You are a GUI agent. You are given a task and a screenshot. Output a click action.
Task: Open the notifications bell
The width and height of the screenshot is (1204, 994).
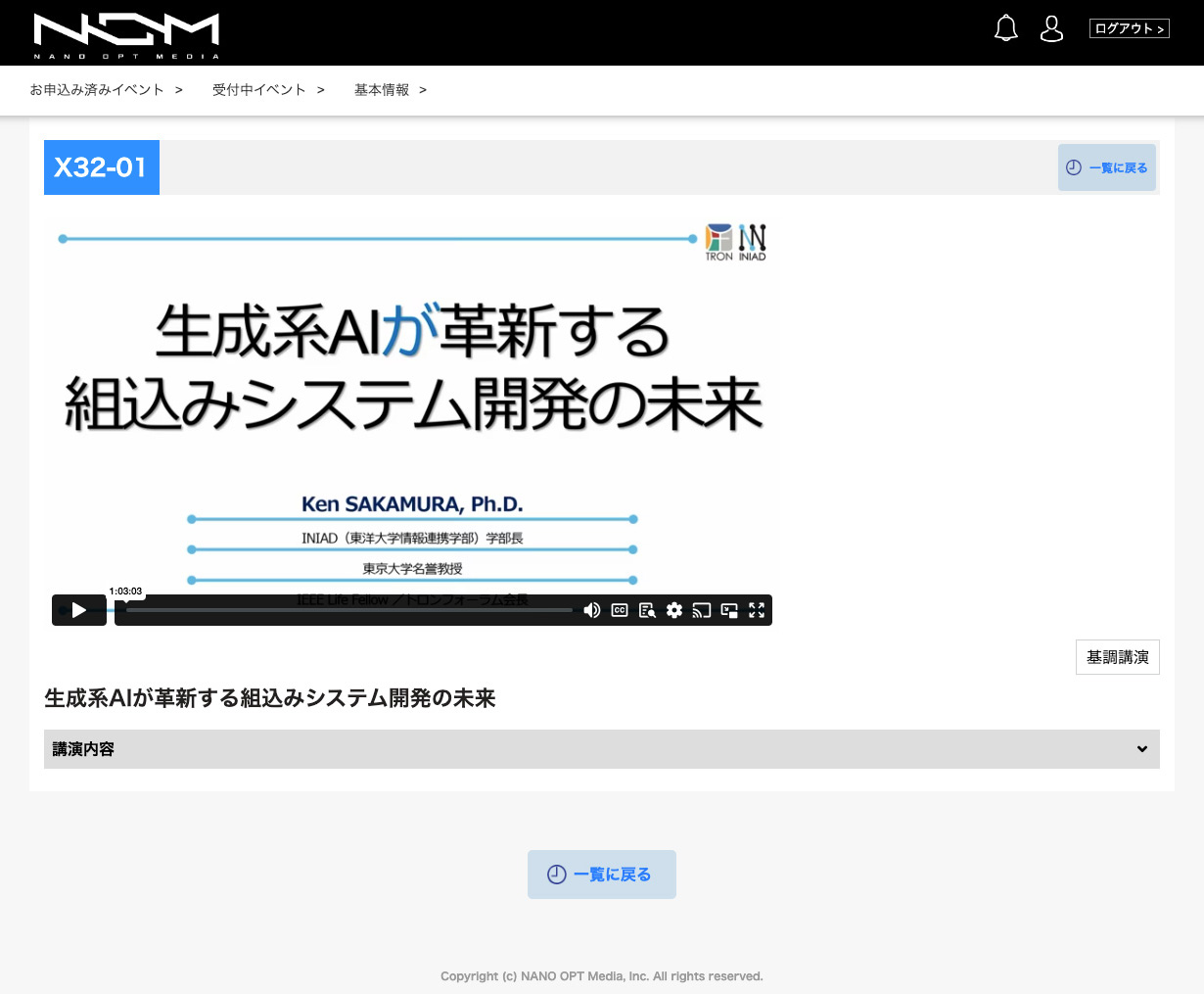pos(1005,28)
